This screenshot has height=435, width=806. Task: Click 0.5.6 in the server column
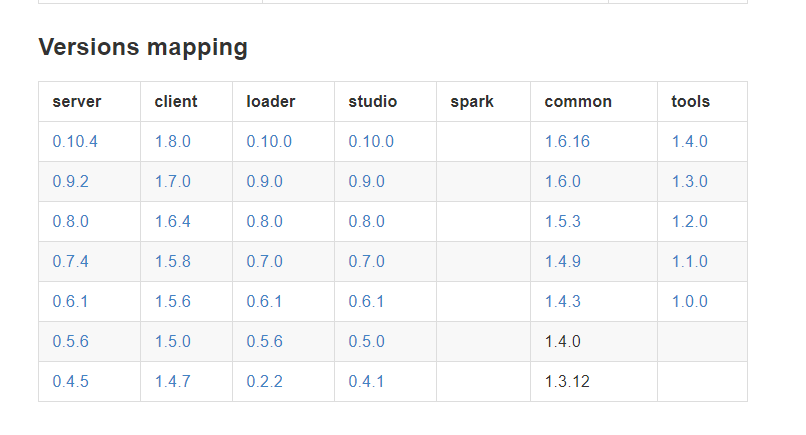(x=70, y=341)
